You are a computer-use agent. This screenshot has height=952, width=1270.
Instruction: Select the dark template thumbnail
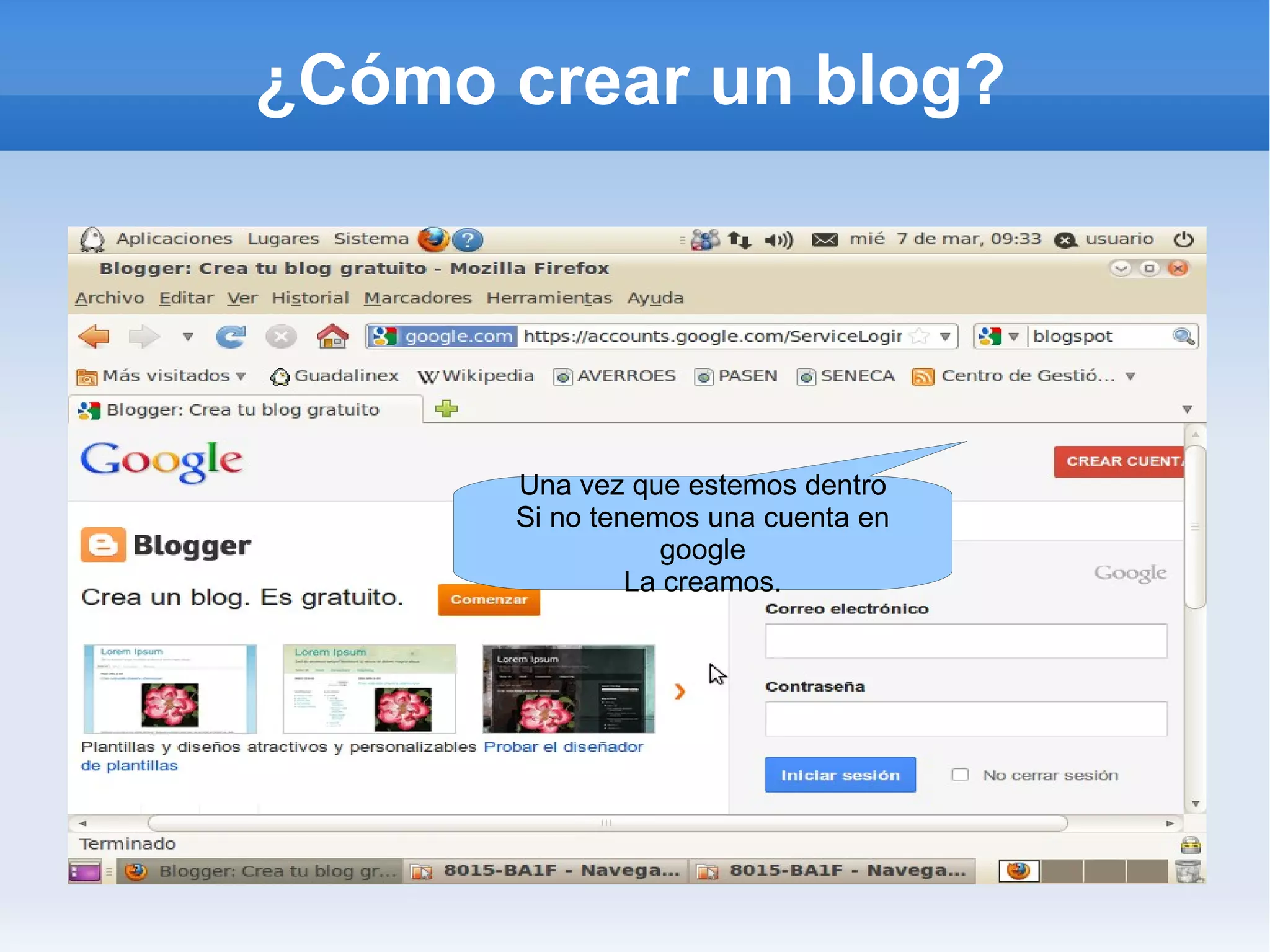pos(569,689)
